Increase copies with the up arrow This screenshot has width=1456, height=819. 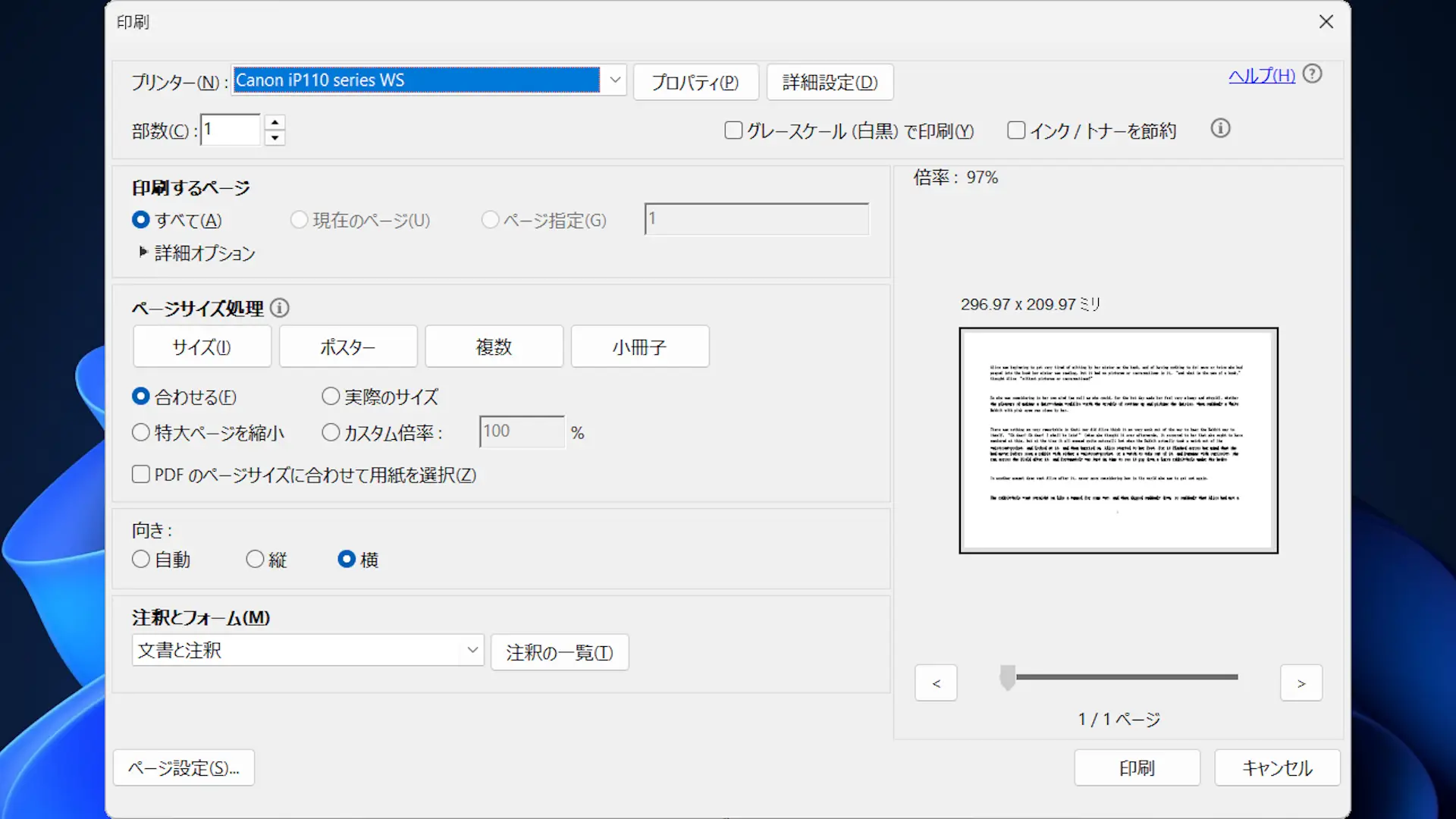(x=275, y=122)
